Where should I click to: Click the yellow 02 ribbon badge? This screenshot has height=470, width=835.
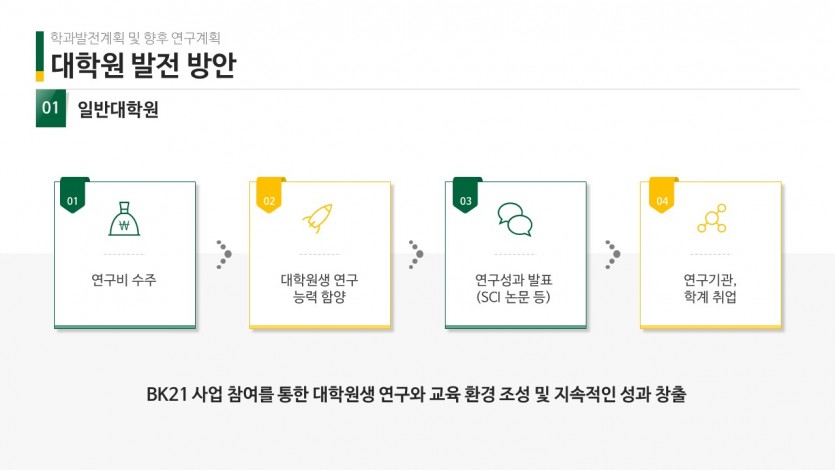(x=269, y=195)
